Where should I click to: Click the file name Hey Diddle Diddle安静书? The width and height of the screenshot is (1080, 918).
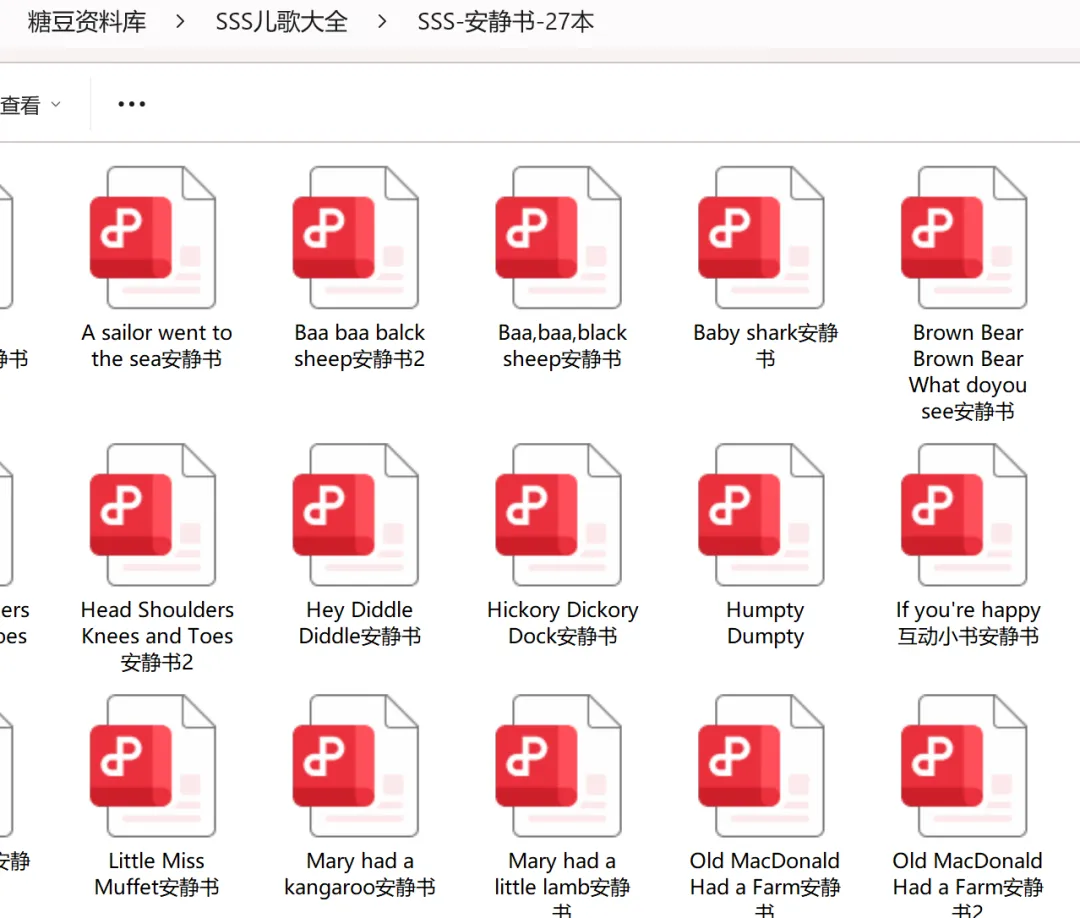click(360, 623)
